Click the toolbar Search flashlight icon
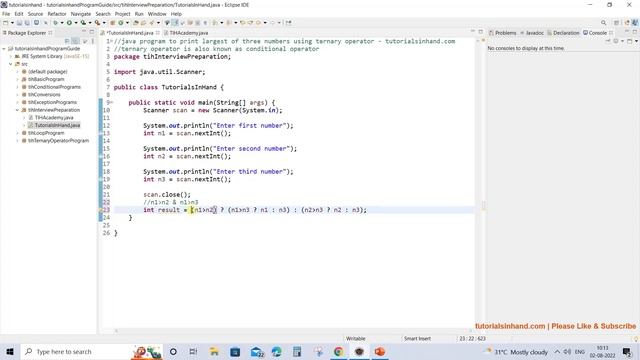Screen dimensions: 640x360 (x=152, y=23)
